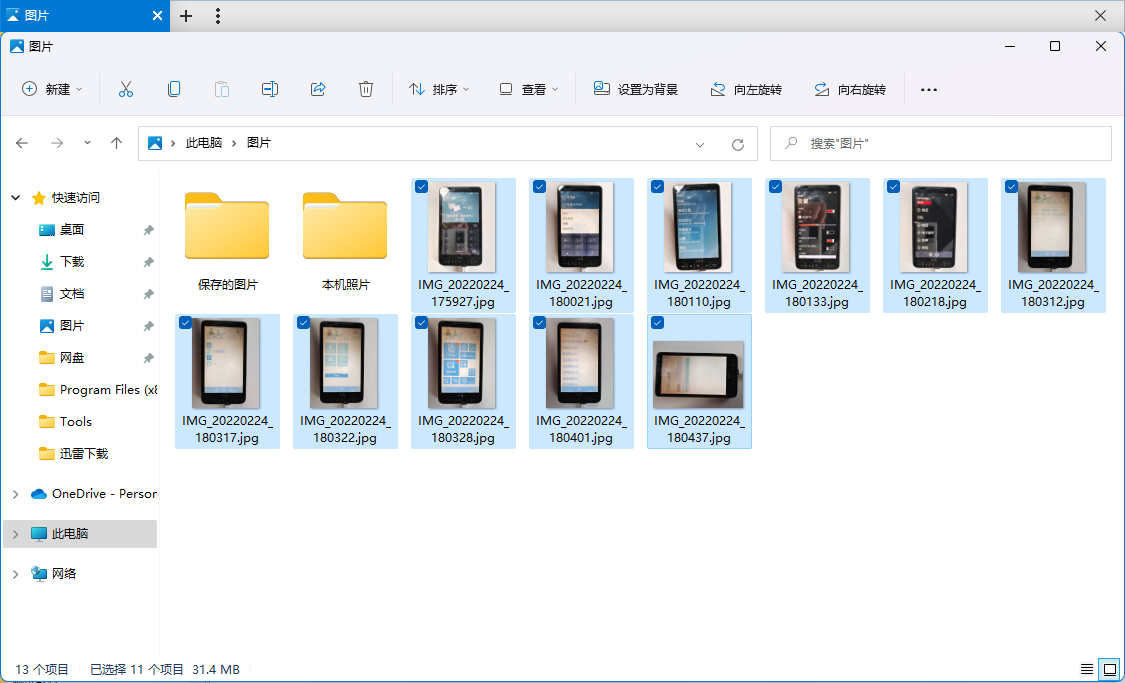Open the 查看 view dropdown
1125x683 pixels.
click(529, 89)
